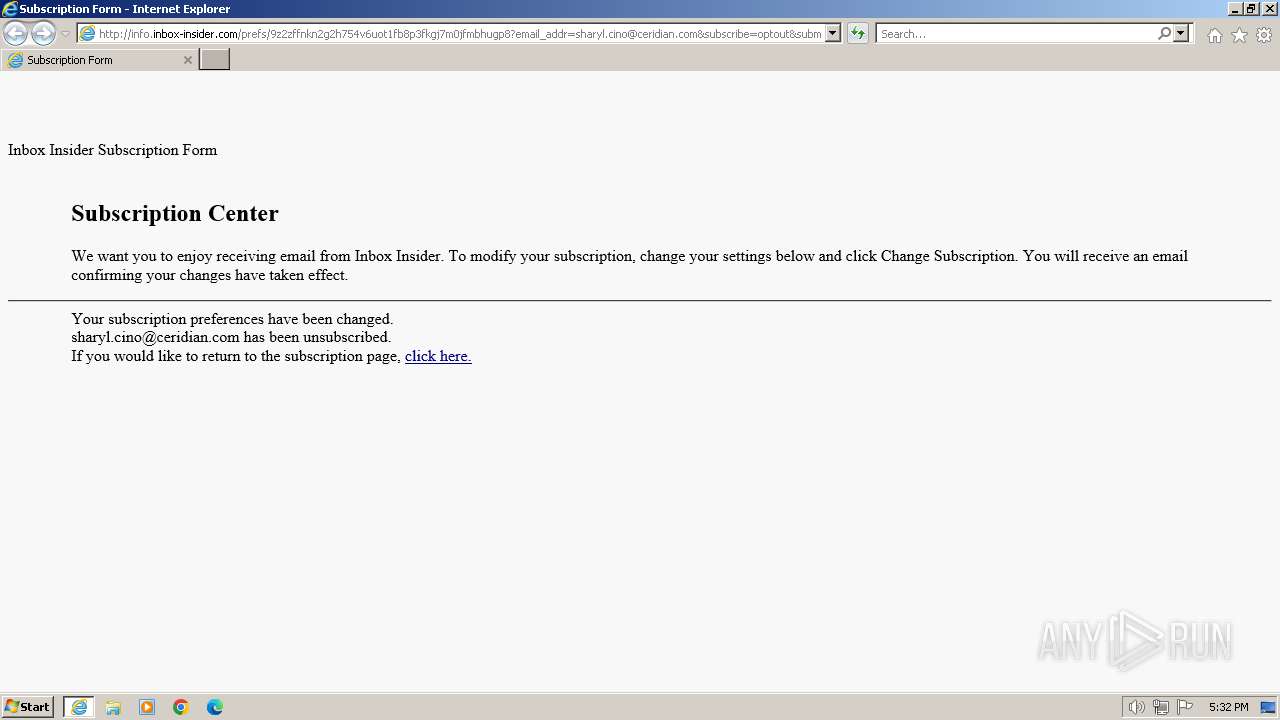1280x720 pixels.
Task: Click the Internet Explorer taskbar icon
Action: pos(79,707)
